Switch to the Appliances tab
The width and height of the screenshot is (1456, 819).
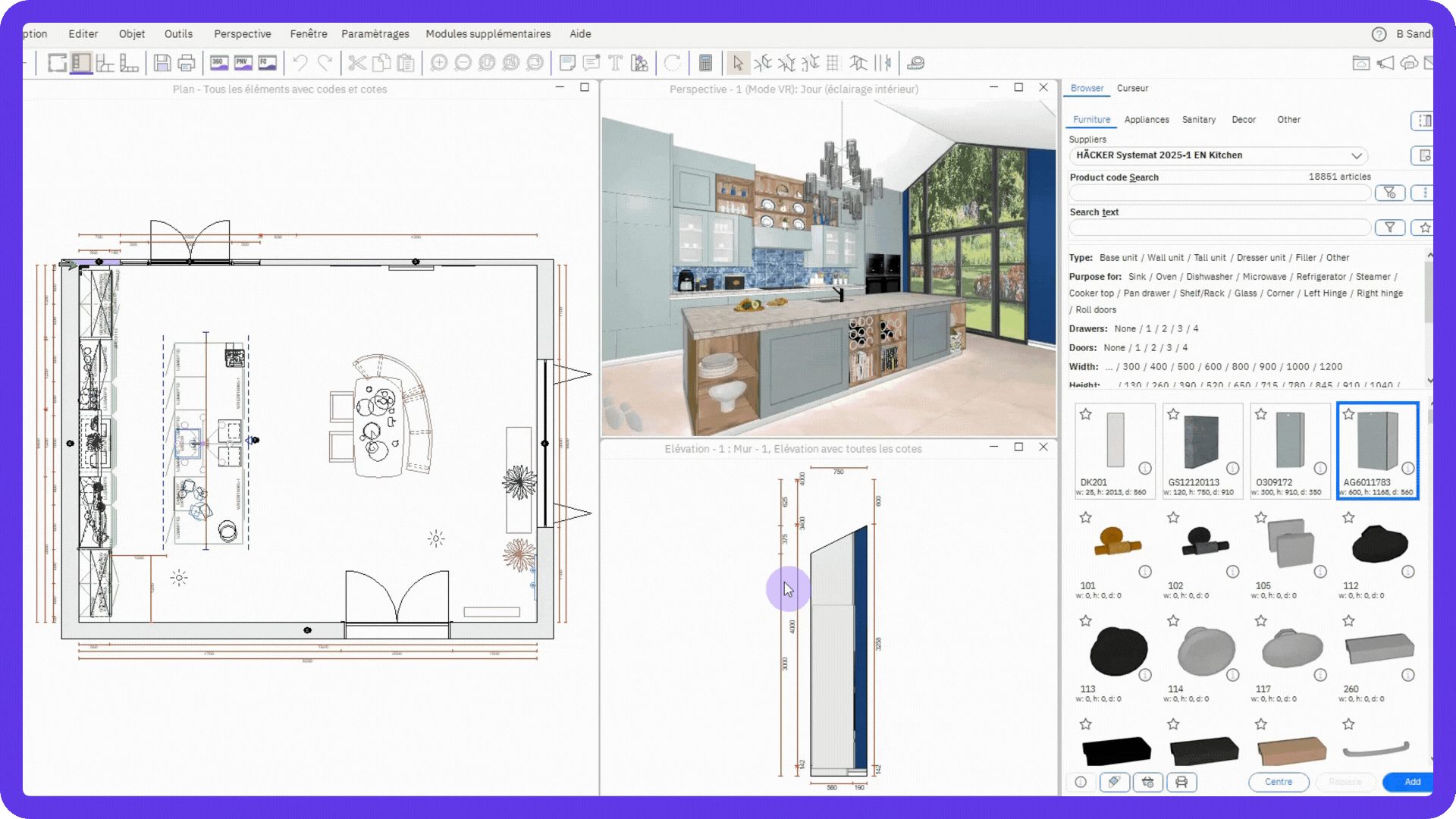(x=1146, y=120)
